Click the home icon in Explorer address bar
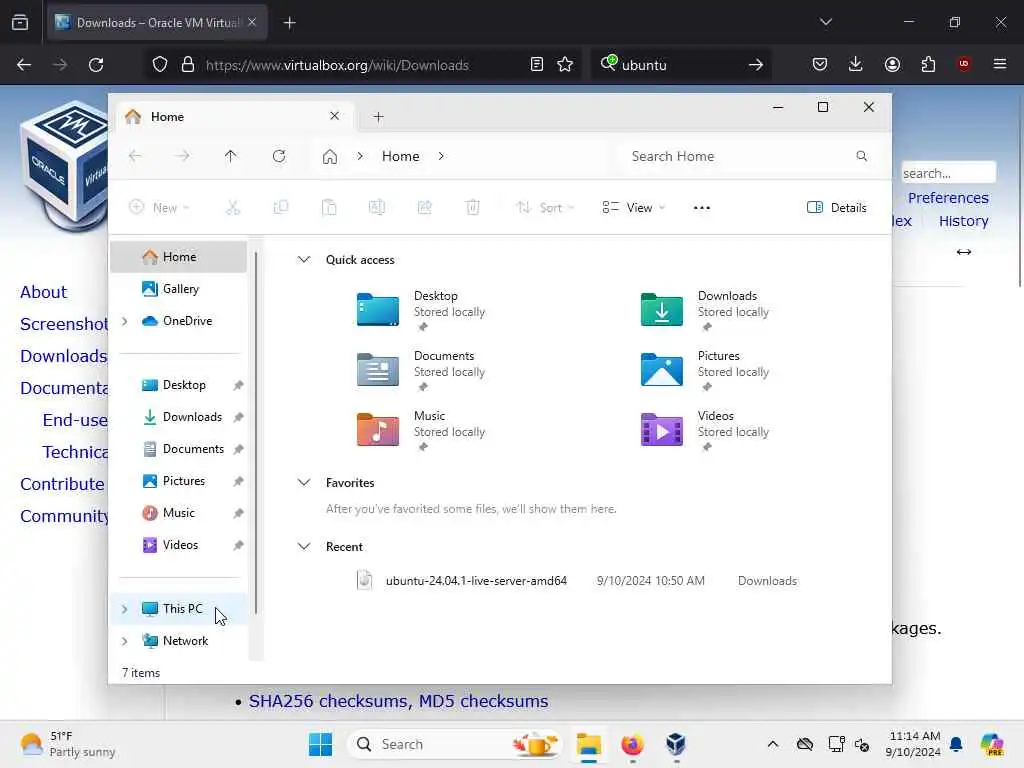 click(x=330, y=157)
